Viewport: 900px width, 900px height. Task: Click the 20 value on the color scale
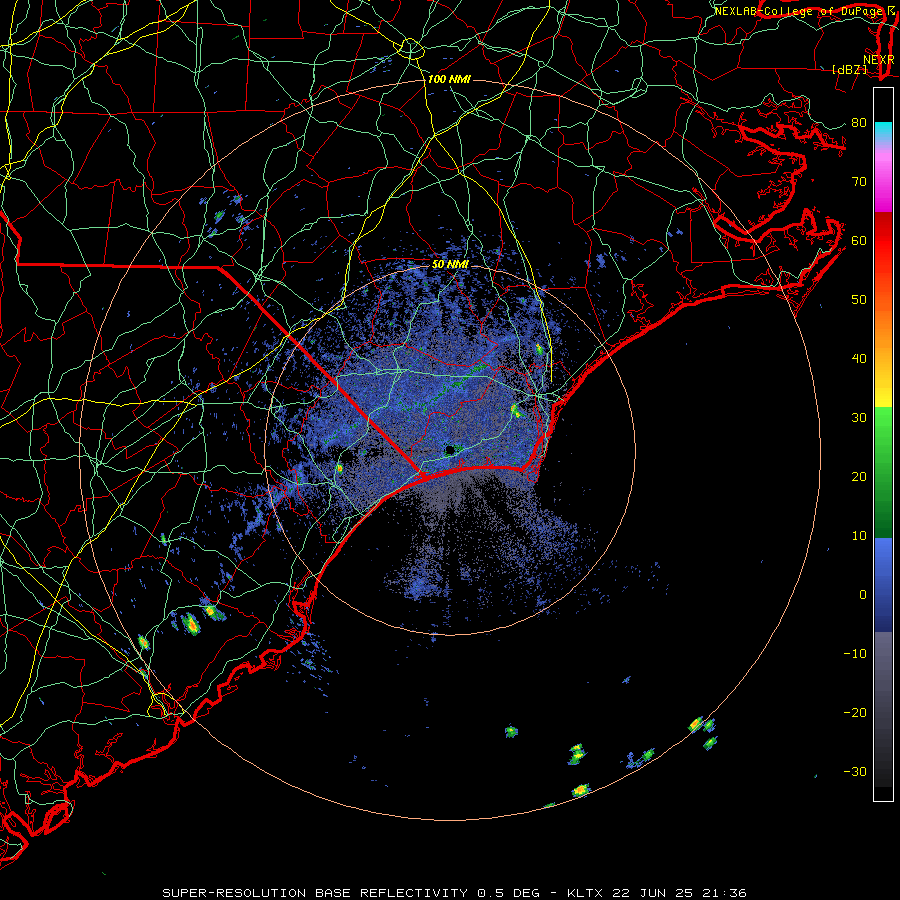click(859, 477)
